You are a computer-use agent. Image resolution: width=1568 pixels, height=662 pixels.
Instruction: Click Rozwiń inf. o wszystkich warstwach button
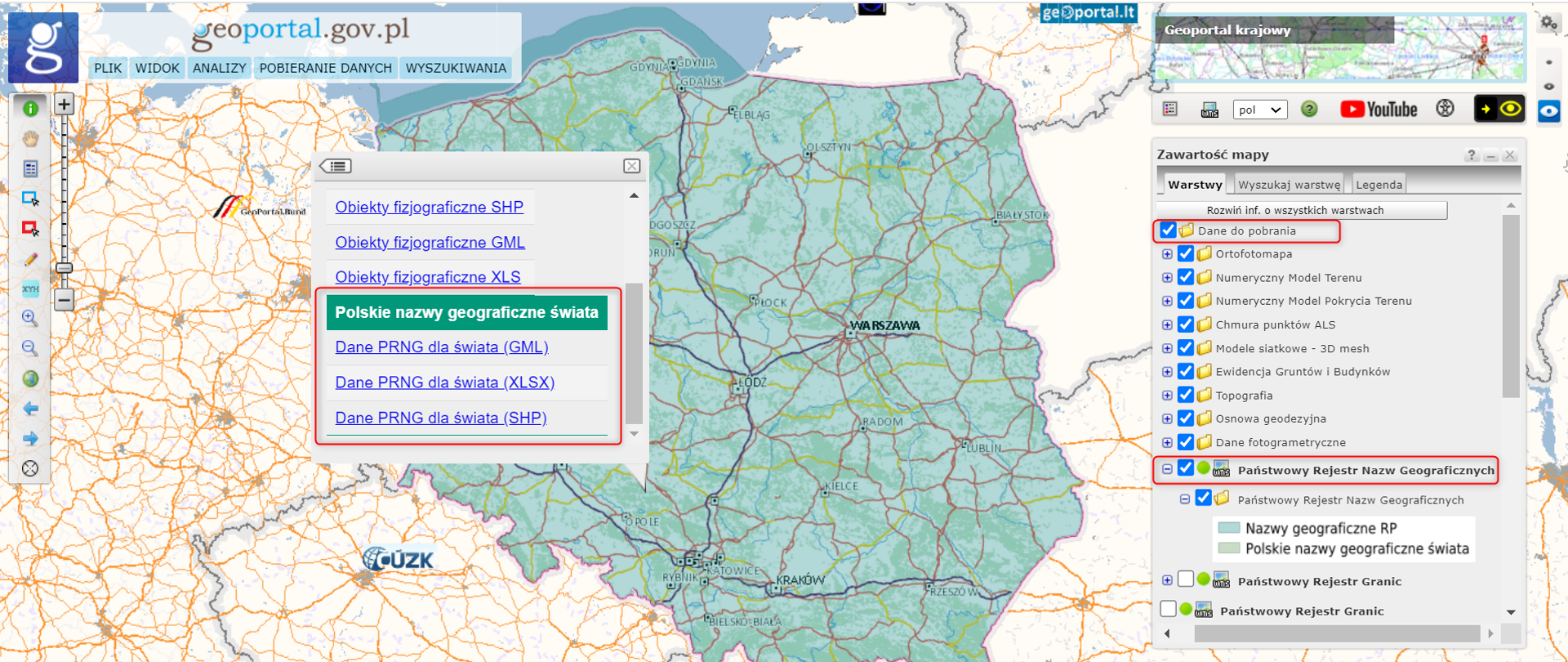pos(1302,210)
